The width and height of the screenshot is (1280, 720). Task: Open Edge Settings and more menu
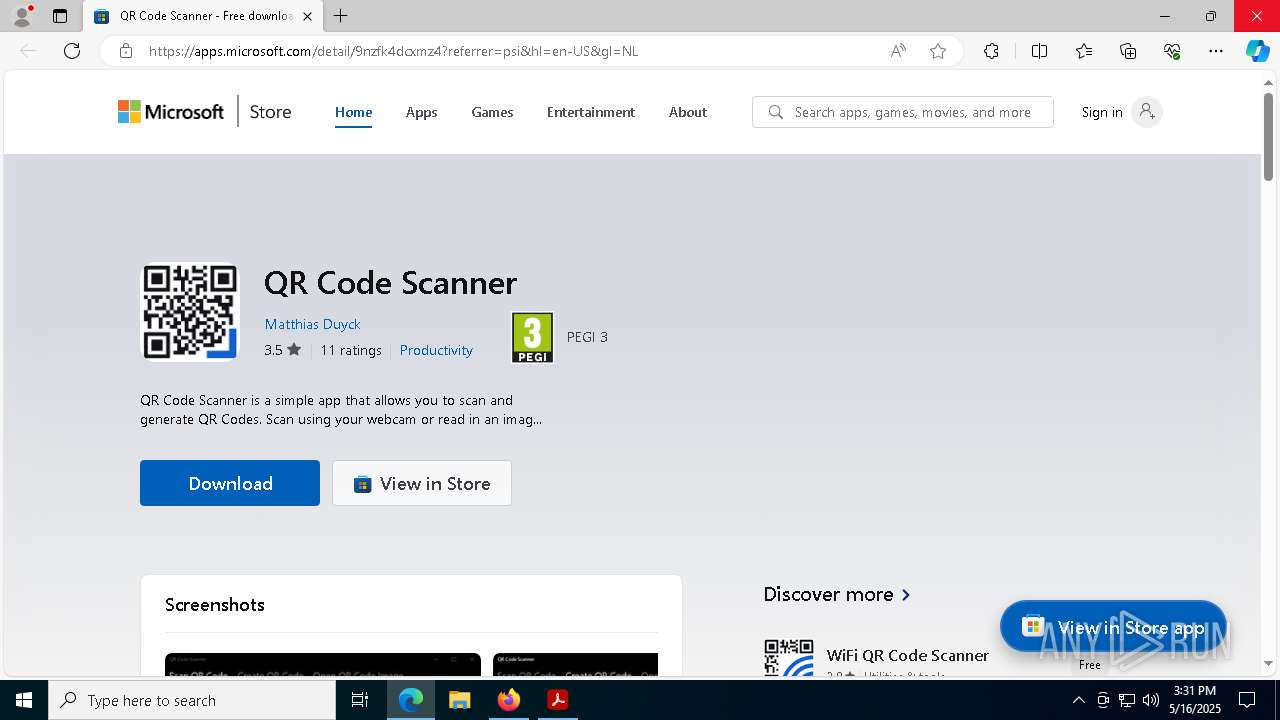pos(1216,51)
